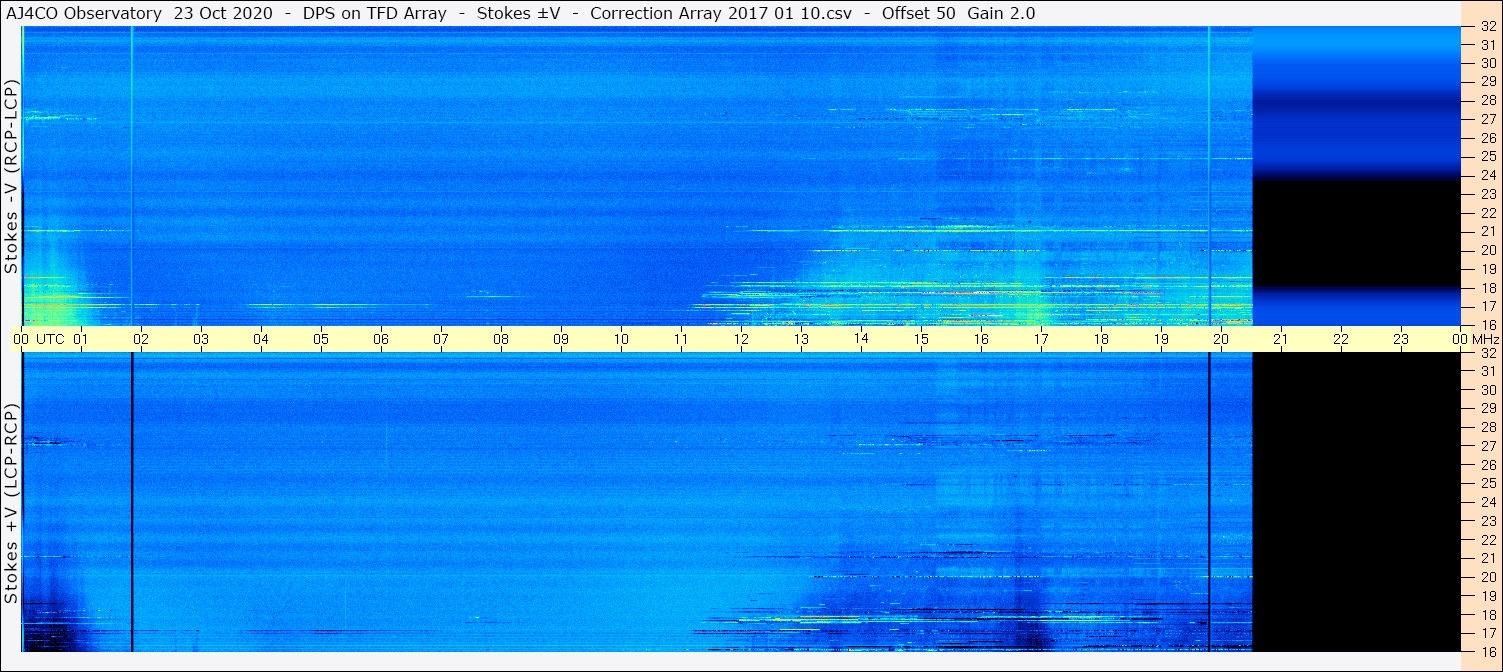Select the 01 hour marker on time axis
Image resolution: width=1503 pixels, height=672 pixels.
tap(81, 339)
